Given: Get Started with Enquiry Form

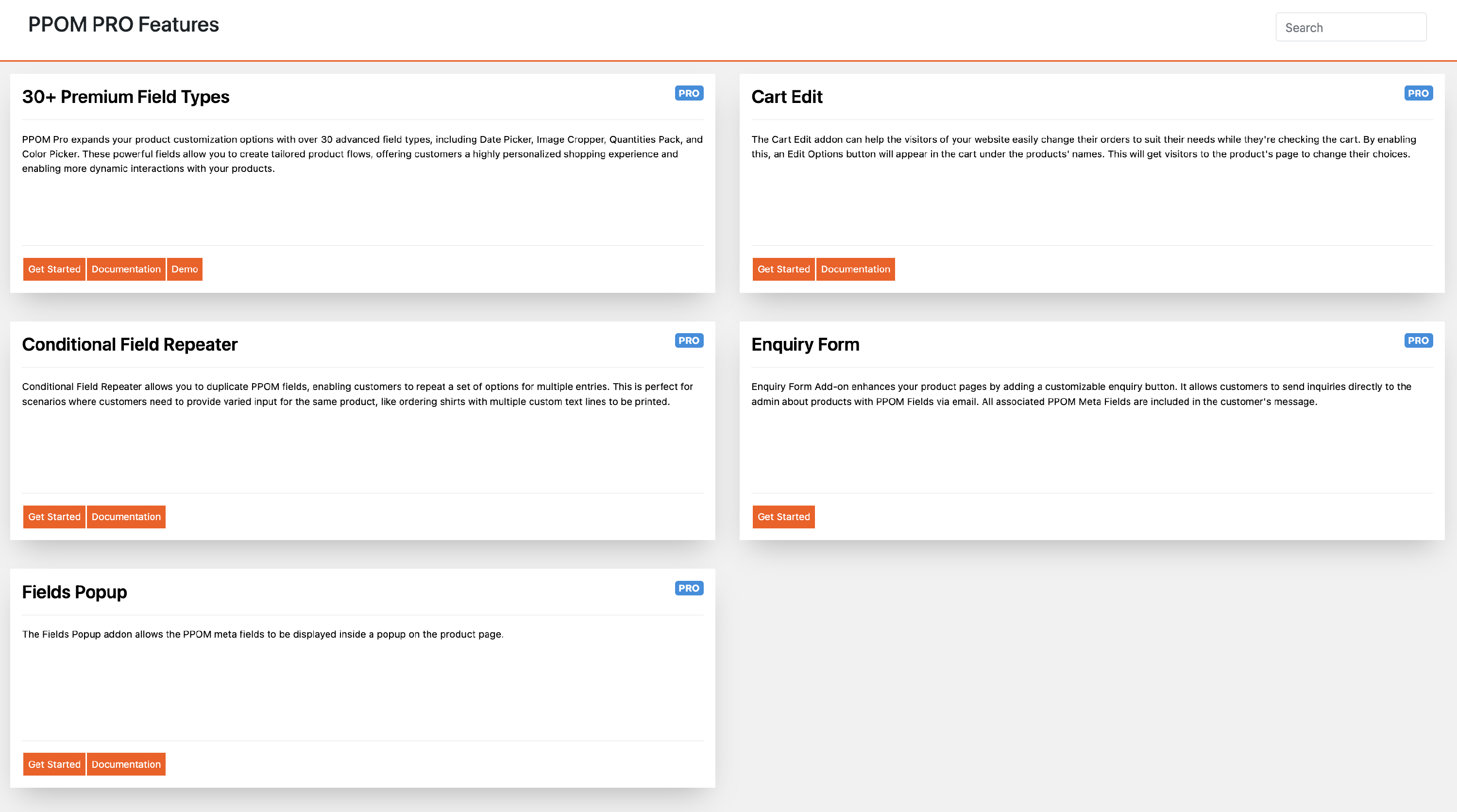Looking at the screenshot, I should coord(783,517).
